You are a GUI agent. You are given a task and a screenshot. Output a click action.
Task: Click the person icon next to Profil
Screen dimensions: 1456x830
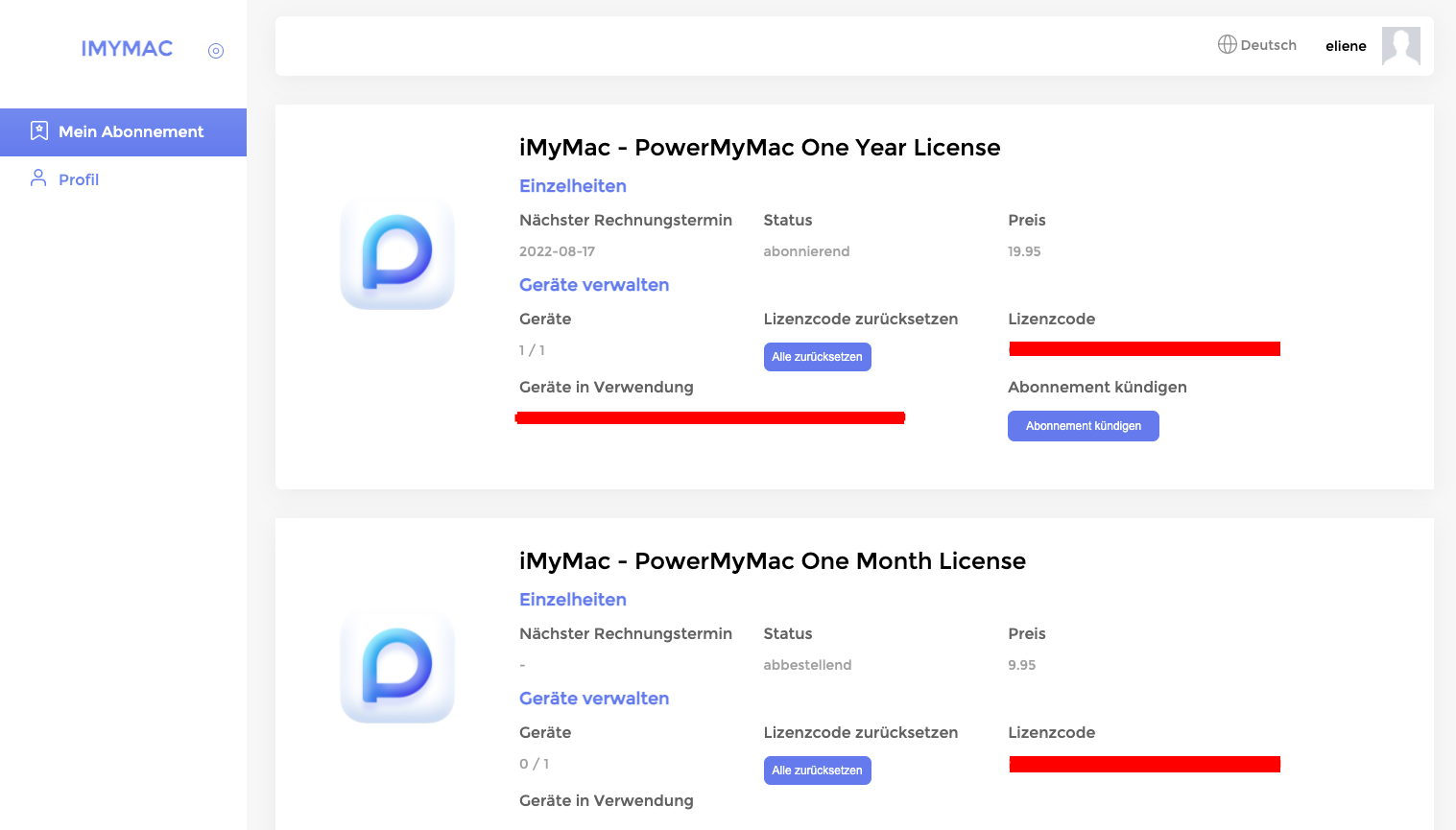click(38, 178)
